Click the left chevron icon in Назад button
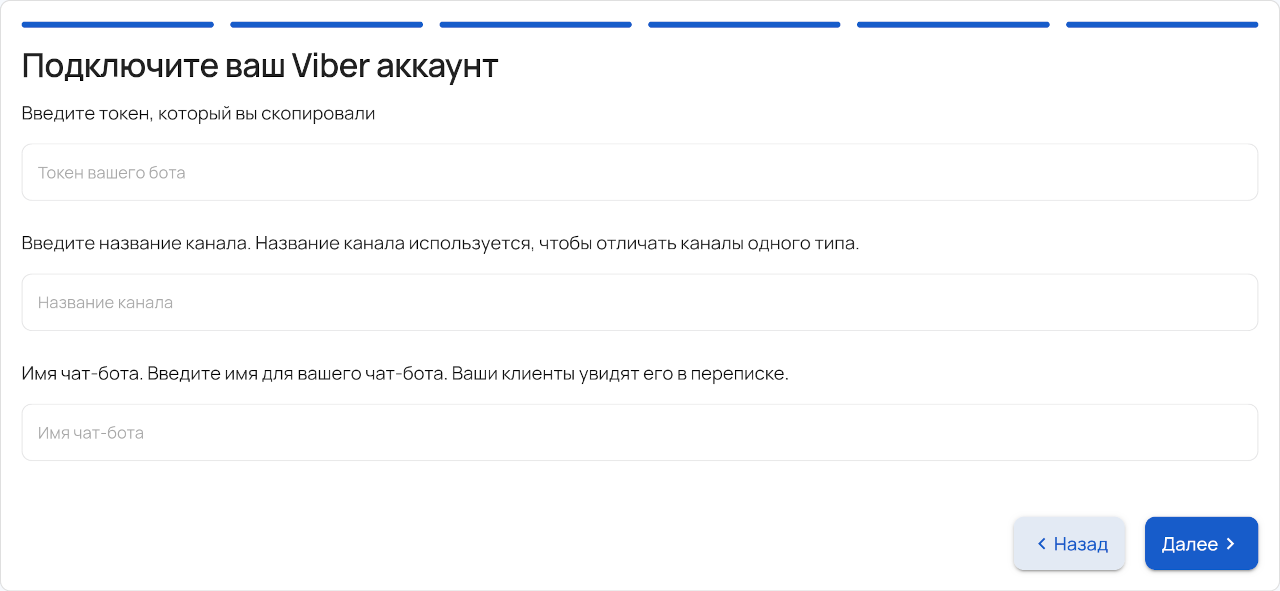1280x591 pixels. (1041, 544)
